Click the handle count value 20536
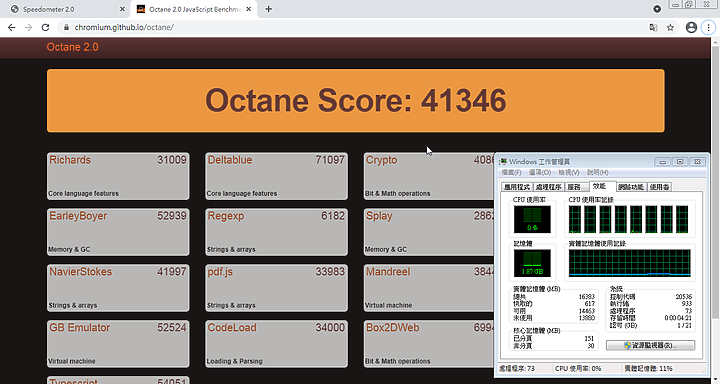 (683, 297)
